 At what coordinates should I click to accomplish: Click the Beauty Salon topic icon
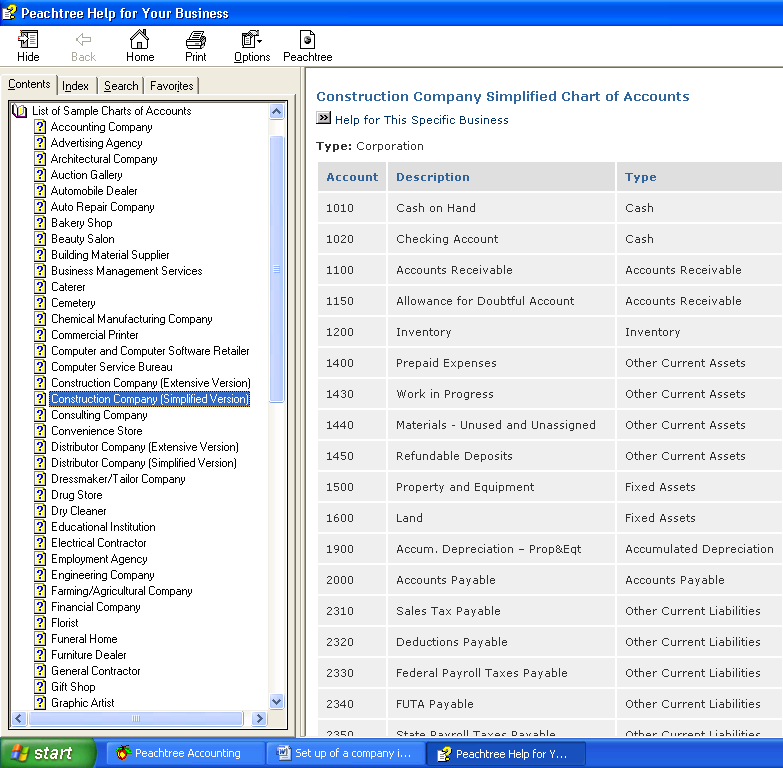40,239
